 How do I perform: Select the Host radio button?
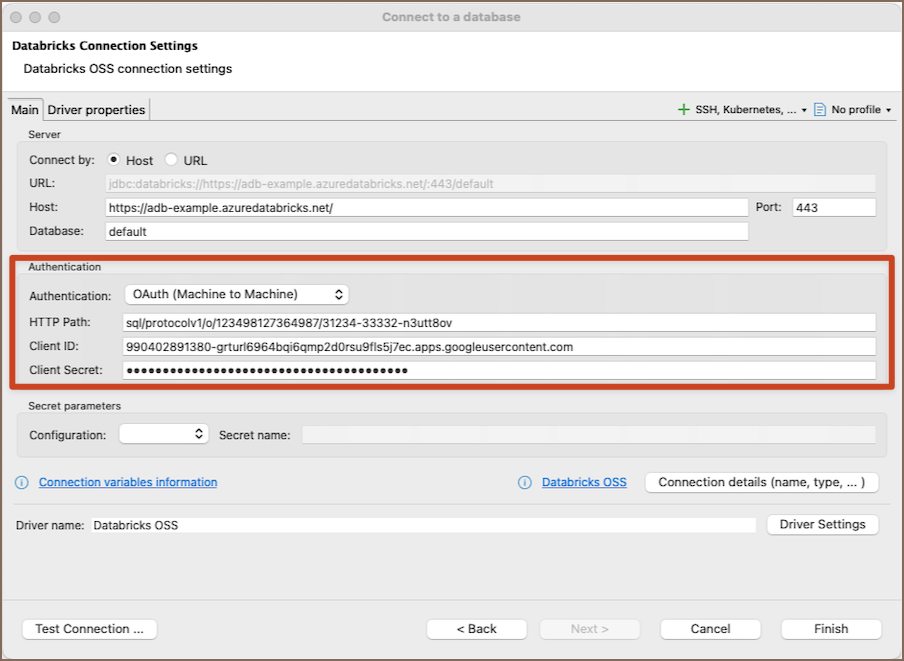point(114,160)
